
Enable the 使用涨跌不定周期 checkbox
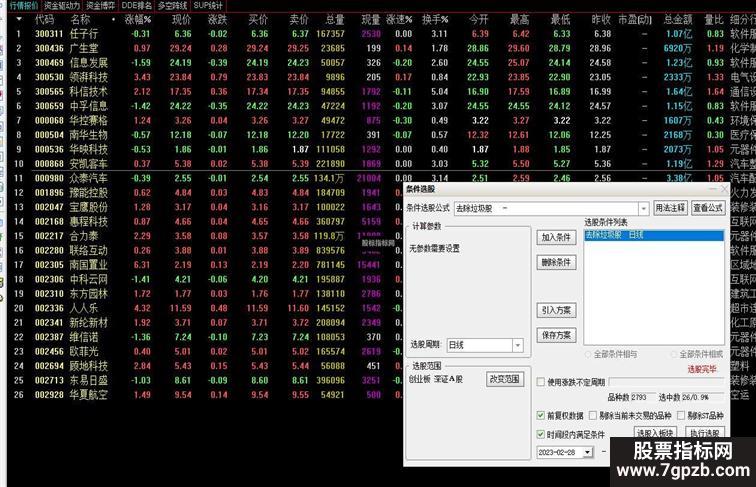pyautogui.click(x=540, y=382)
